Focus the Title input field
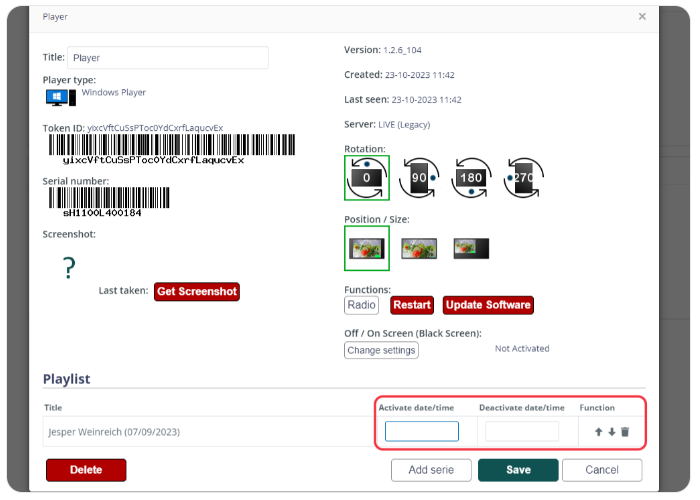 [x=168, y=58]
